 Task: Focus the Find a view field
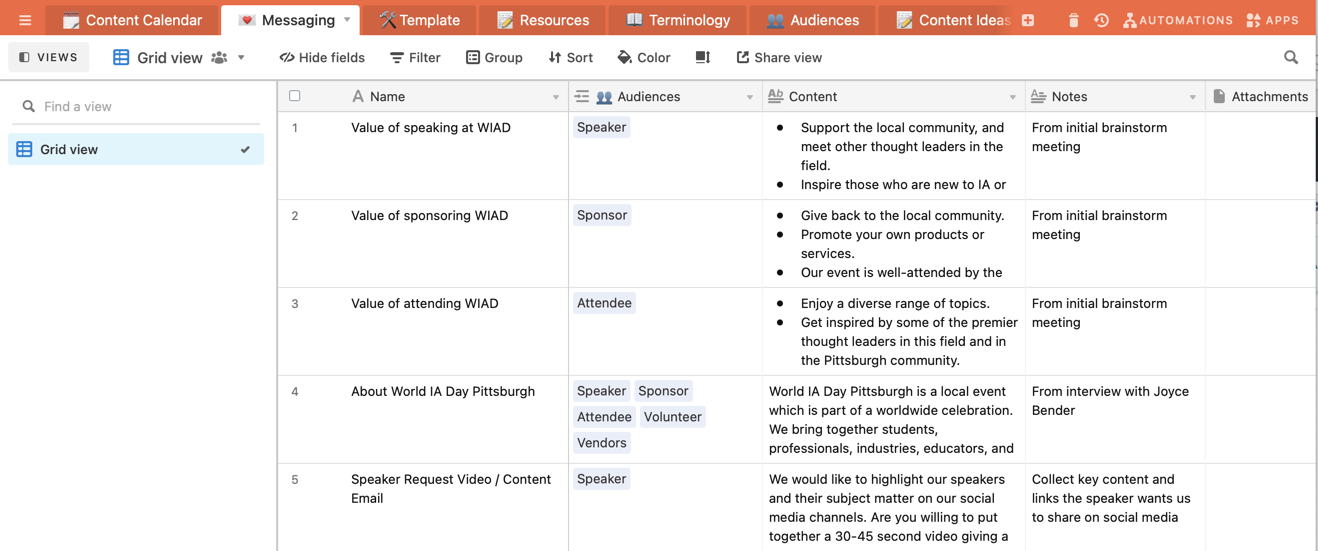136,106
